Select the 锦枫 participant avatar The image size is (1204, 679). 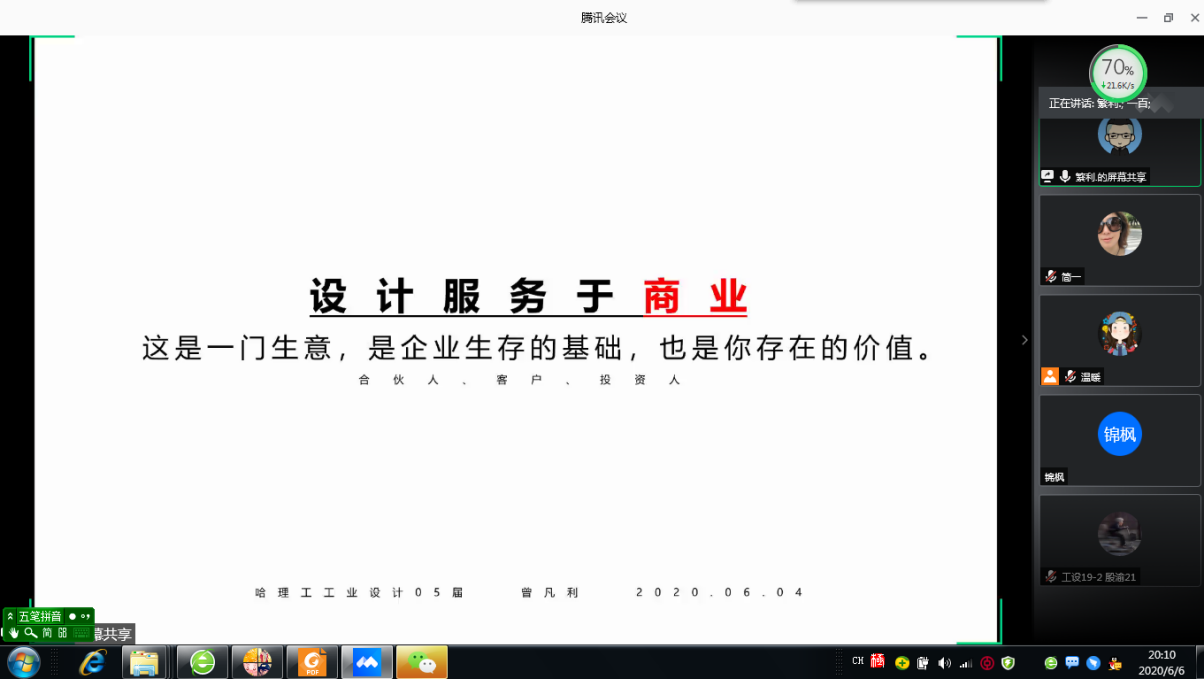(x=1119, y=434)
